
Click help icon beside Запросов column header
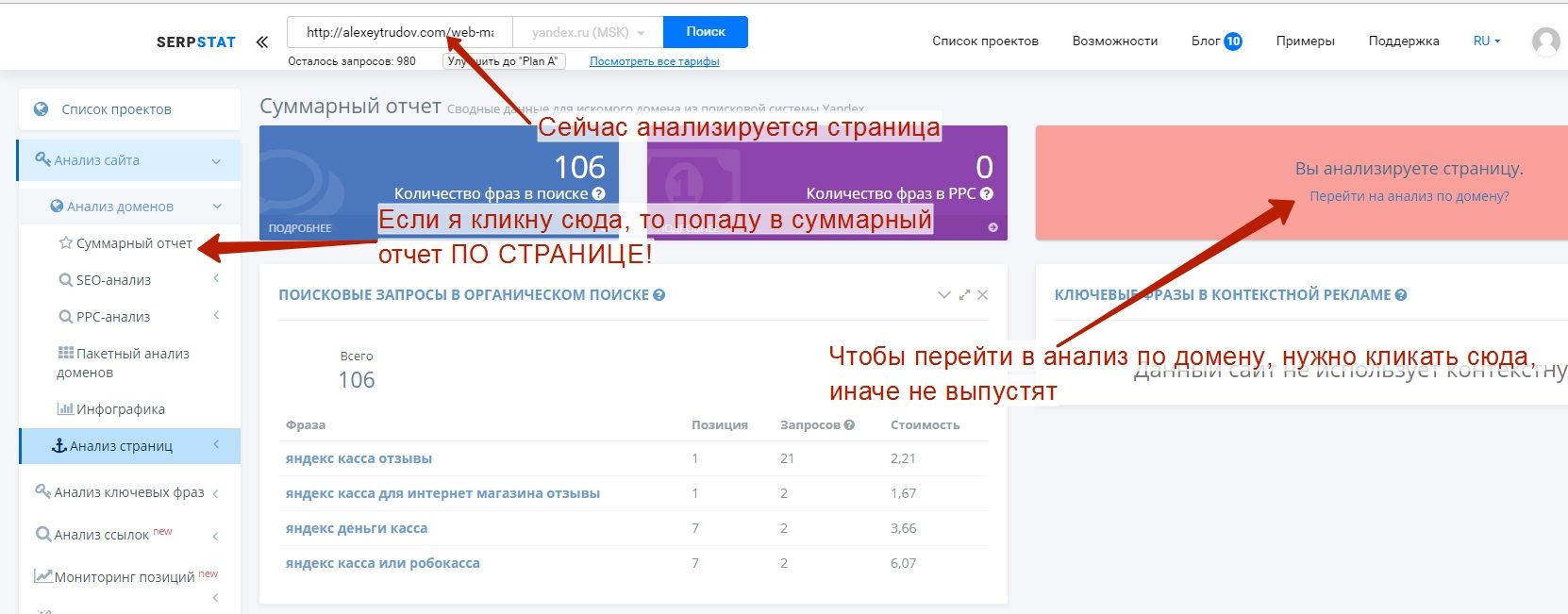click(x=849, y=425)
